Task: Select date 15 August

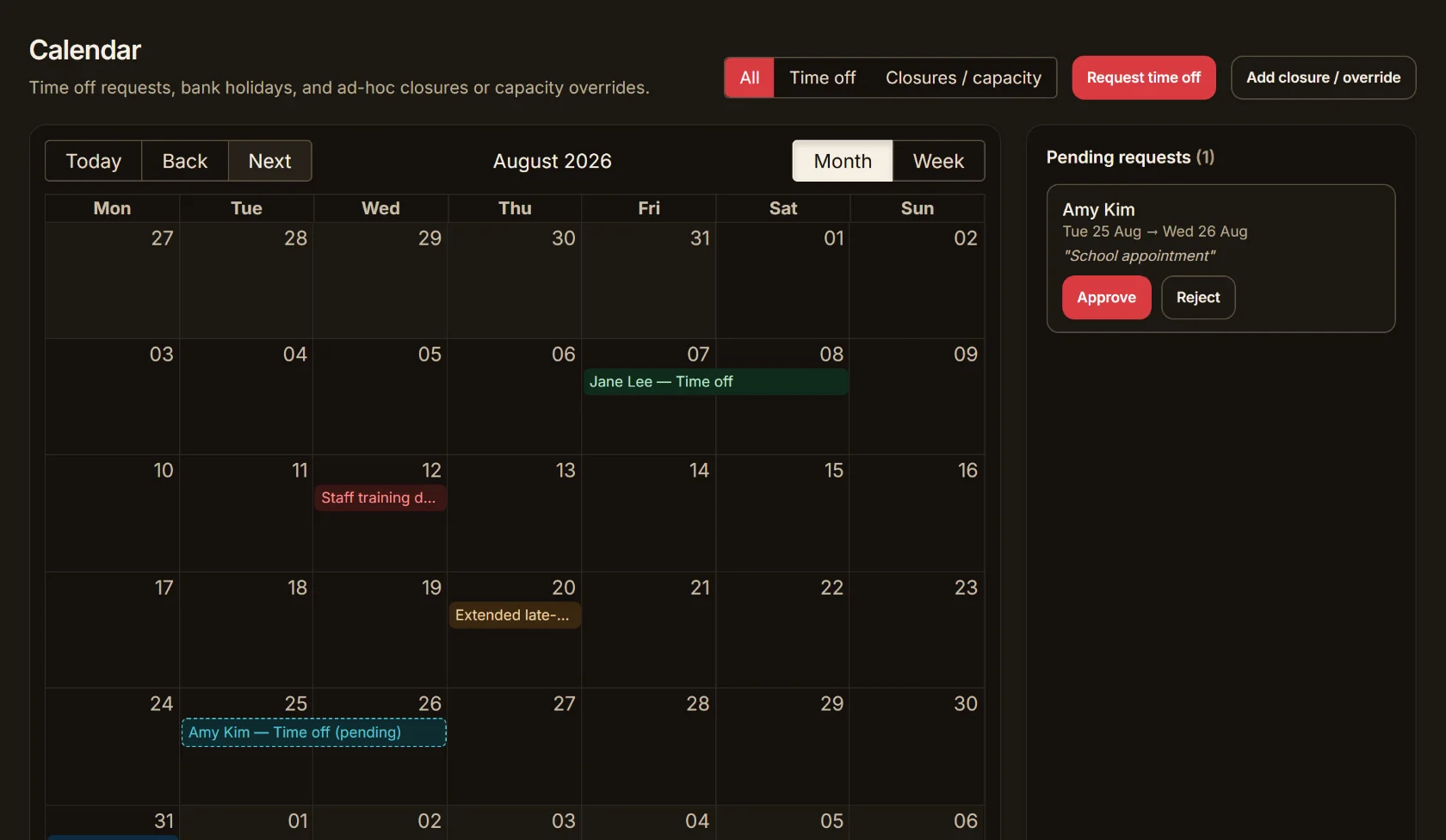Action: pyautogui.click(x=834, y=471)
